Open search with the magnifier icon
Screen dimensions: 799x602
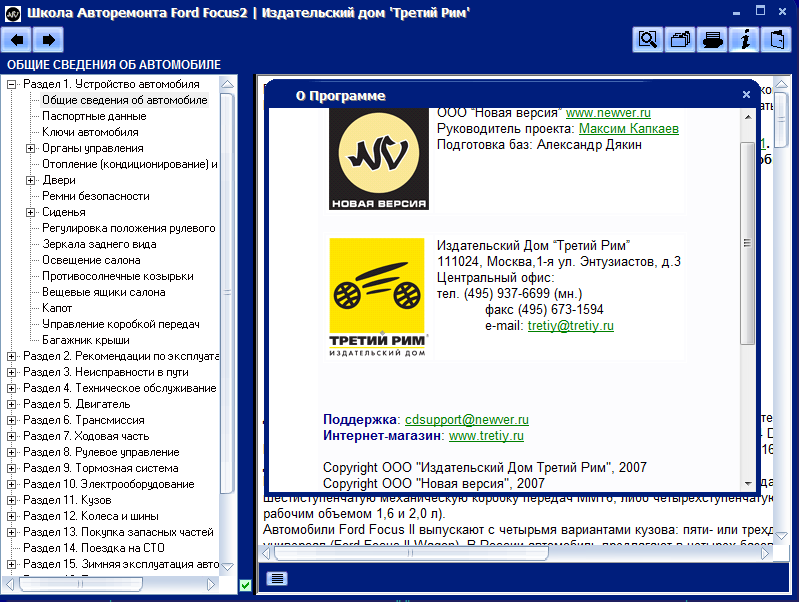[648, 39]
